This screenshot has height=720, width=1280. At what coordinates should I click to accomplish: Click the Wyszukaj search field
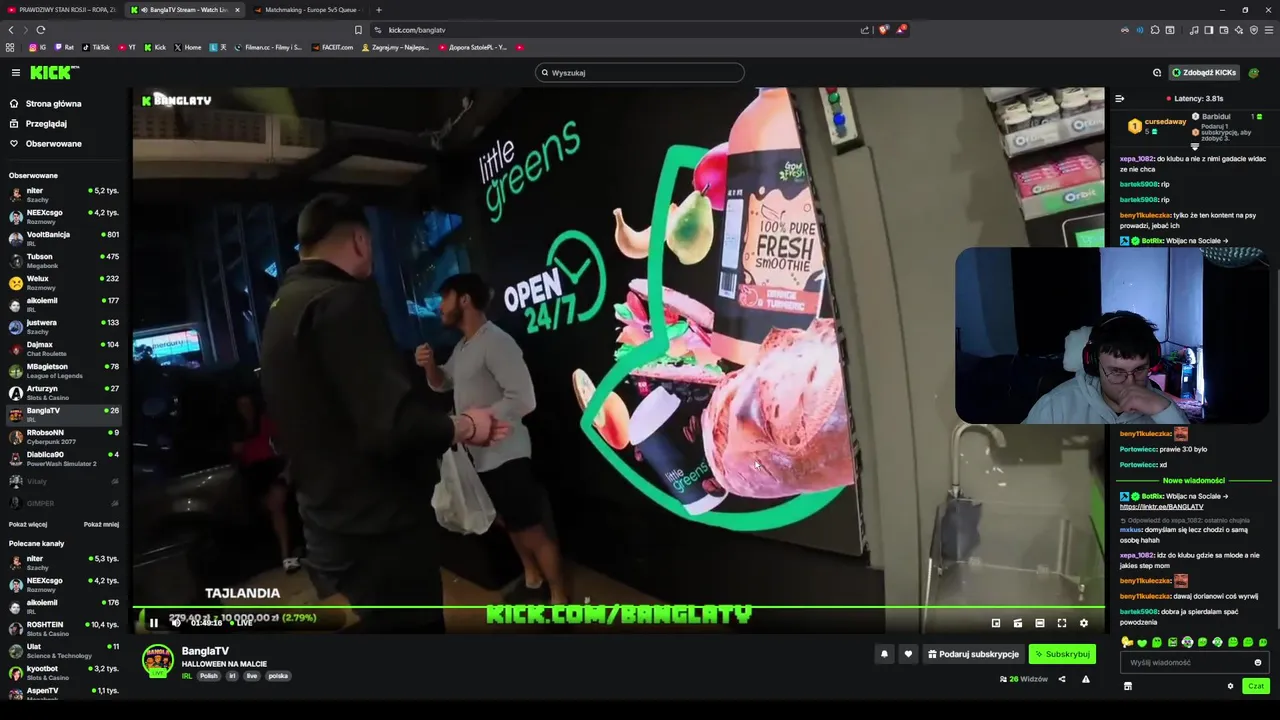coord(640,72)
